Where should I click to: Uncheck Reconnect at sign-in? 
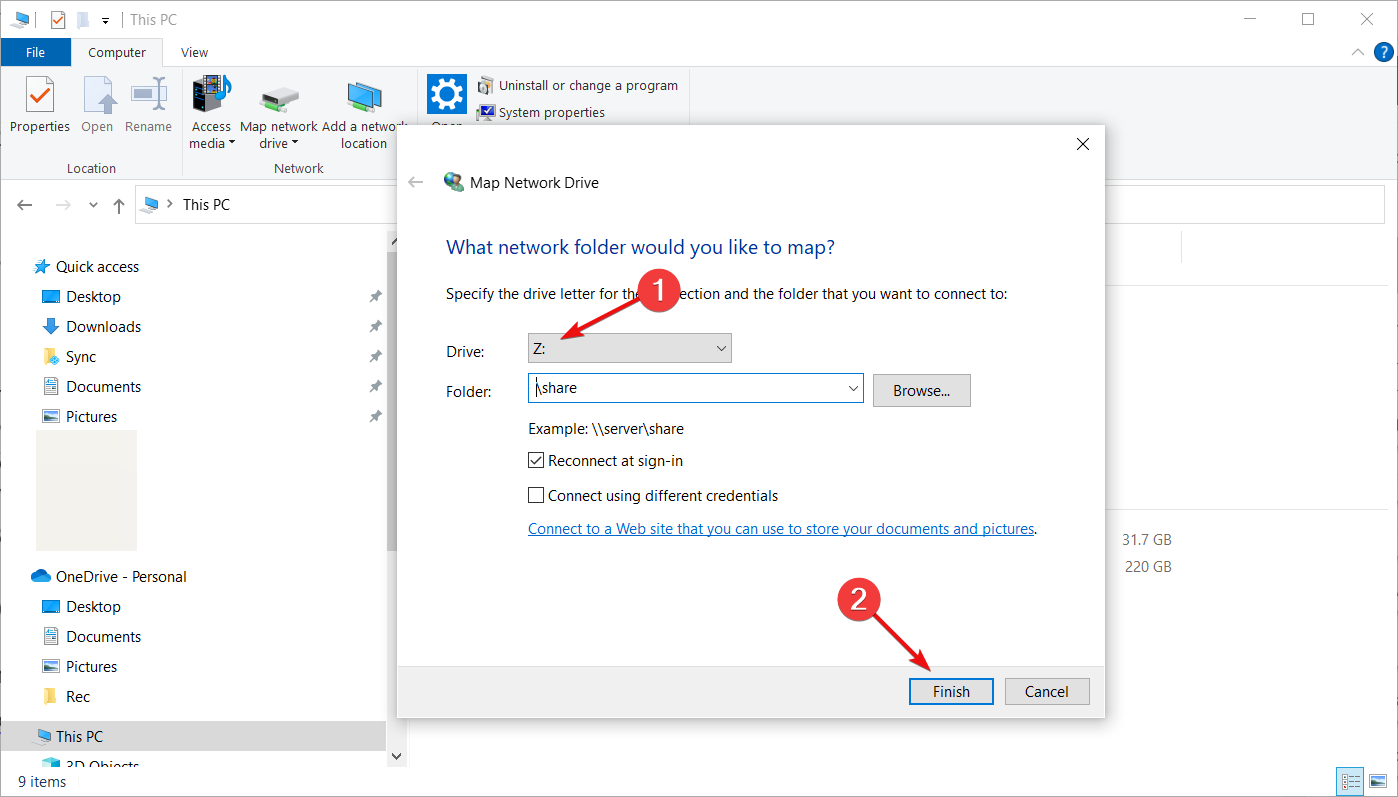[536, 461]
